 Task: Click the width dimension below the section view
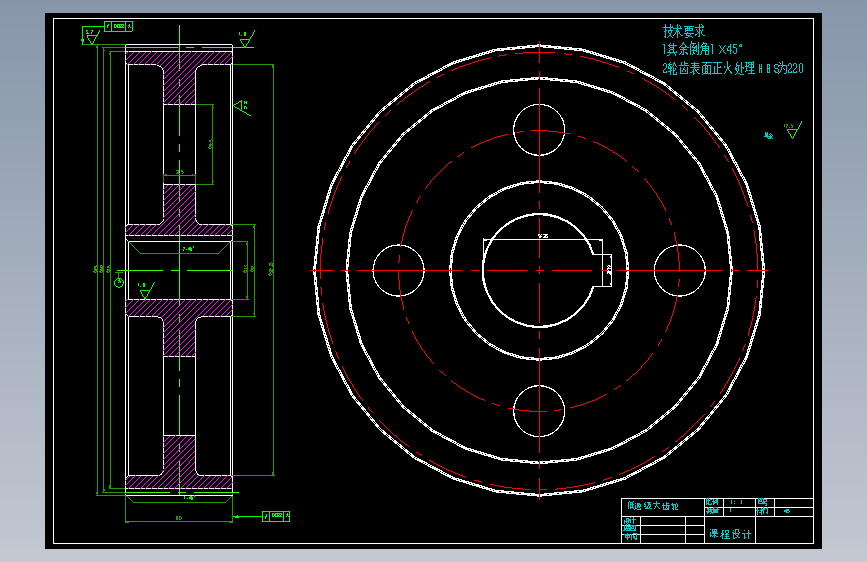point(179,518)
